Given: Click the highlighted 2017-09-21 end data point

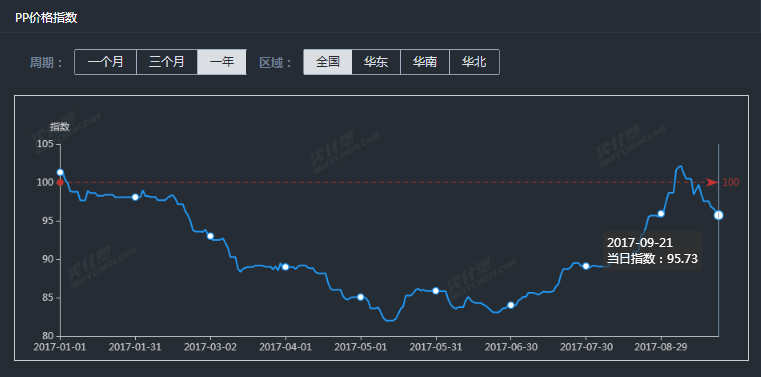Looking at the screenshot, I should (x=718, y=215).
